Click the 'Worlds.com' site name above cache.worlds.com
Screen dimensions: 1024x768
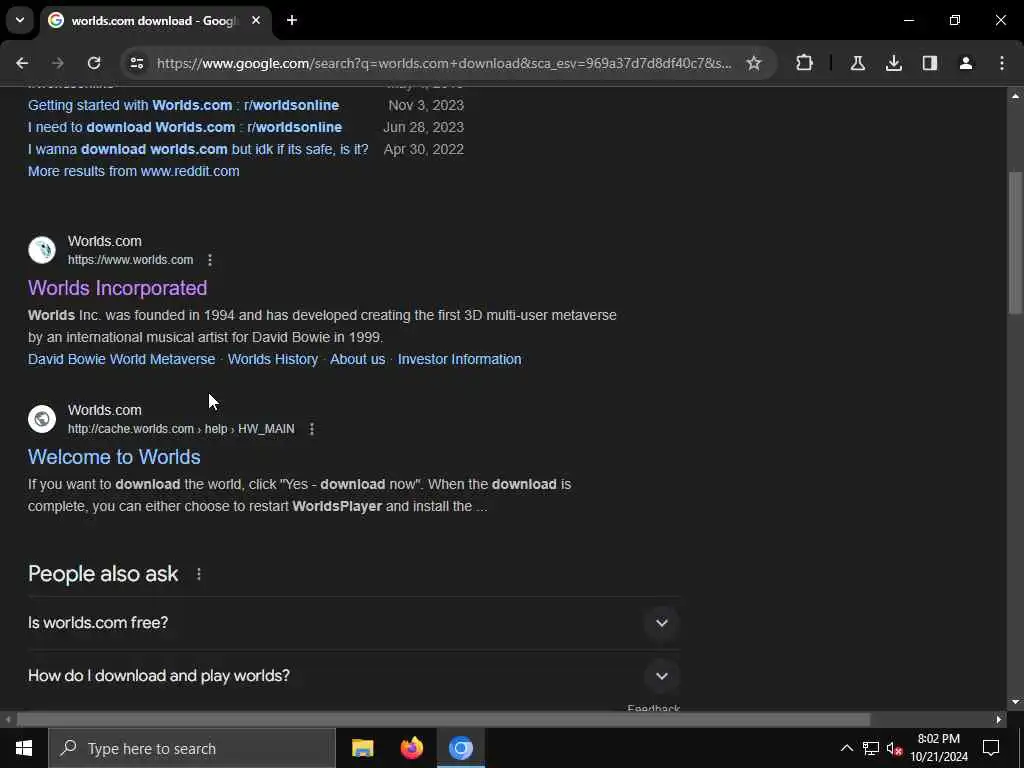tap(104, 410)
